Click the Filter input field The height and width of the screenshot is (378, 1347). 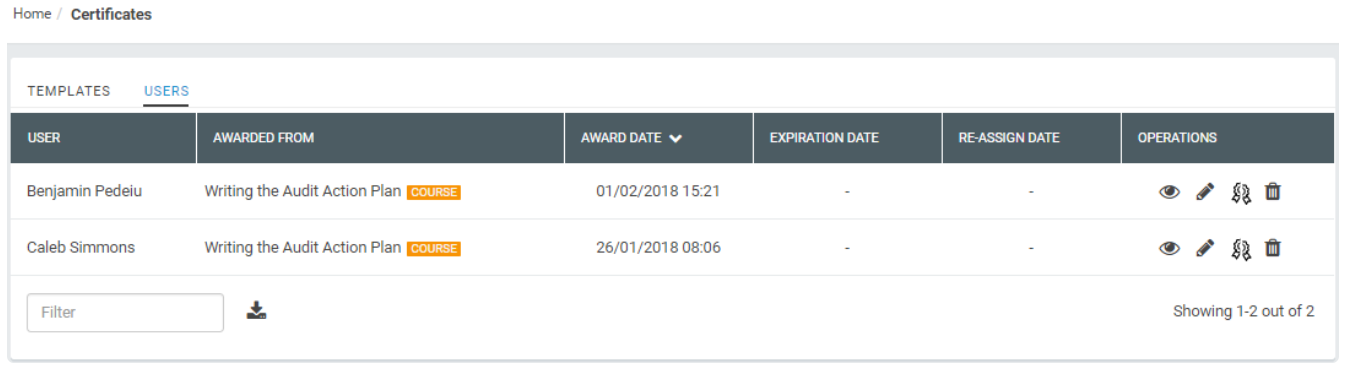click(125, 312)
